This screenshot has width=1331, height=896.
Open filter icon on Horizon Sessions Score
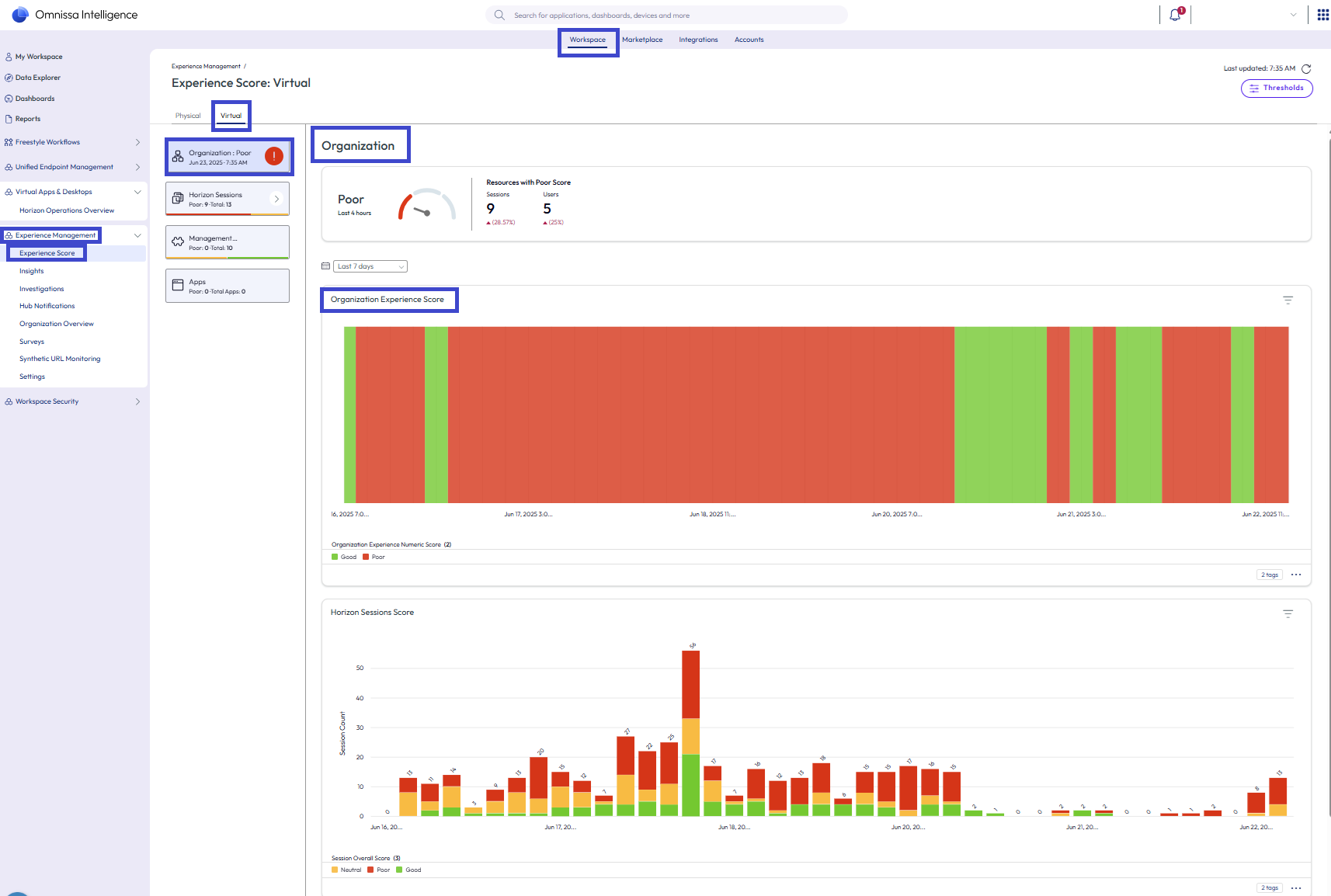pyautogui.click(x=1288, y=613)
